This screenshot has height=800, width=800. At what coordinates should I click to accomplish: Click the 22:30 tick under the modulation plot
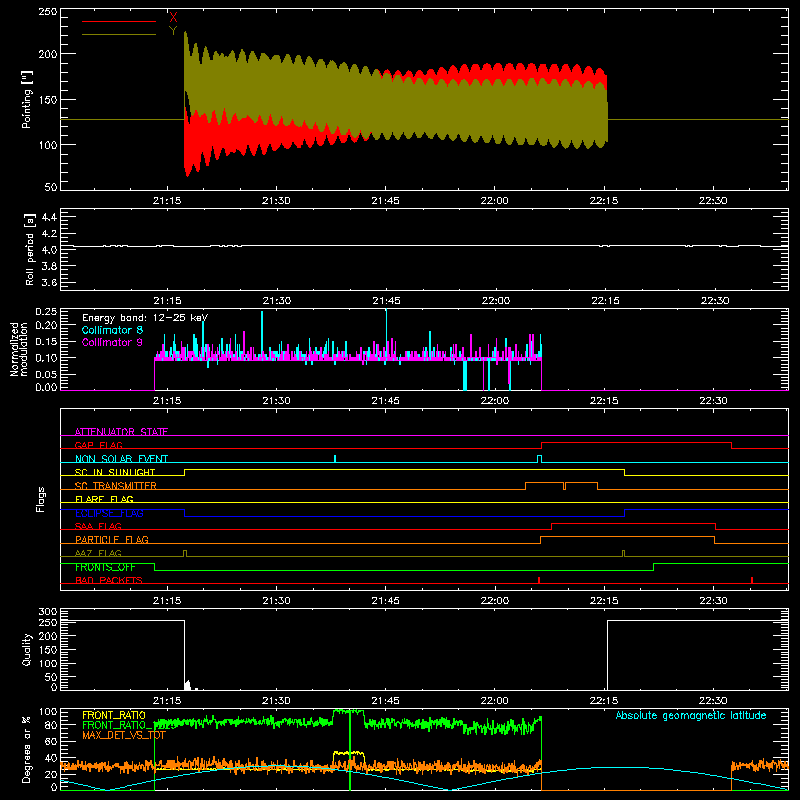point(713,401)
